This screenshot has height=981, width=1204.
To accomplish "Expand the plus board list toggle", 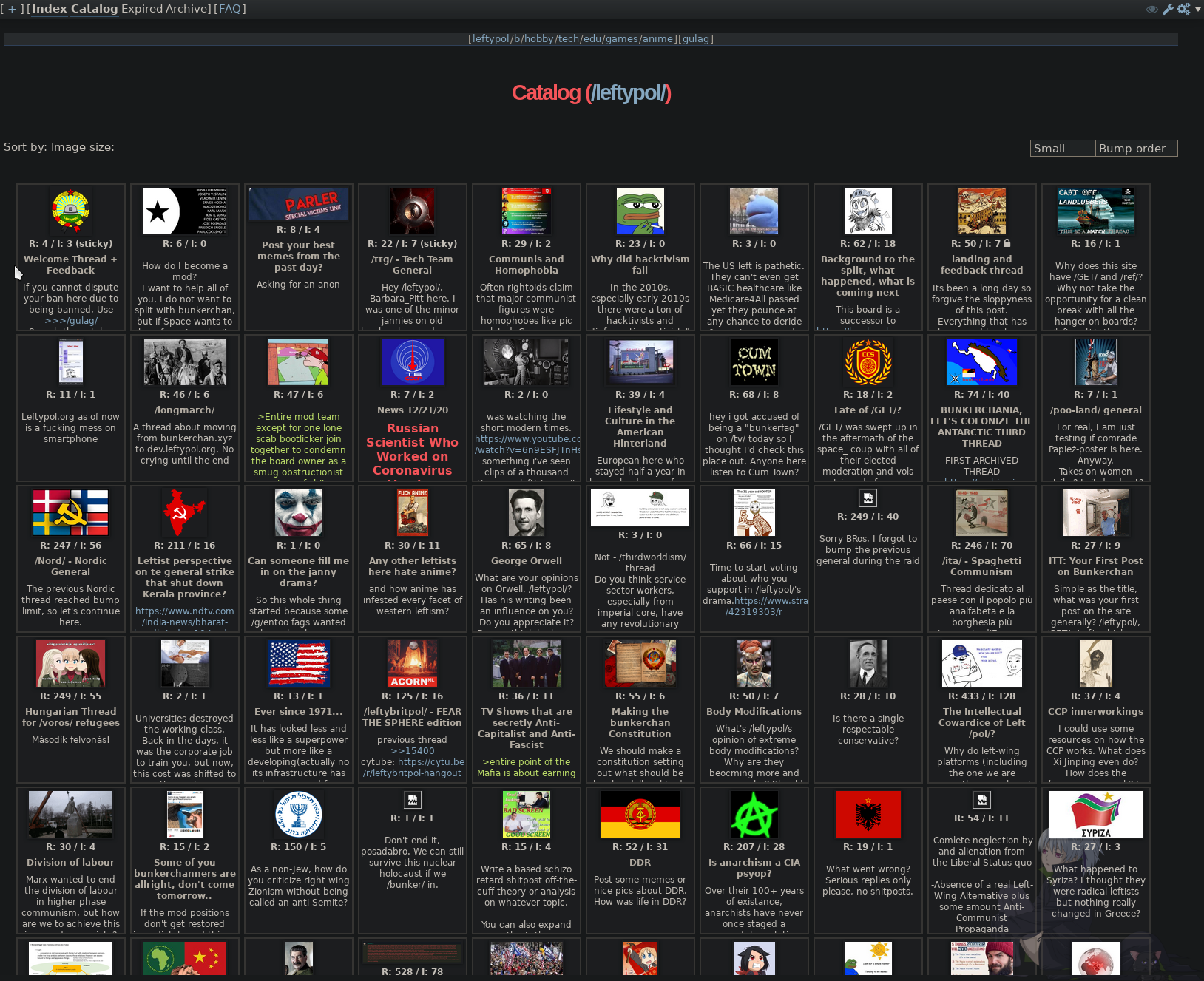I will point(12,9).
